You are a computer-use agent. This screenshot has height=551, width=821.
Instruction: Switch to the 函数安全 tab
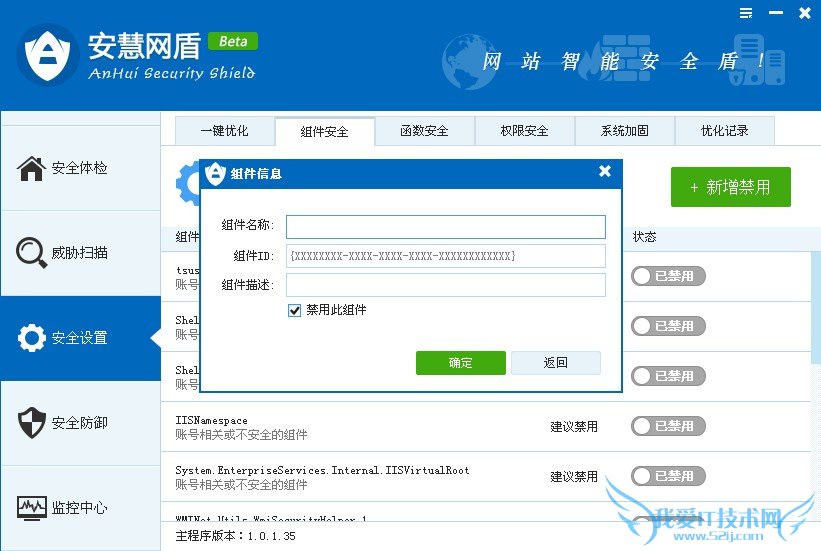(424, 131)
